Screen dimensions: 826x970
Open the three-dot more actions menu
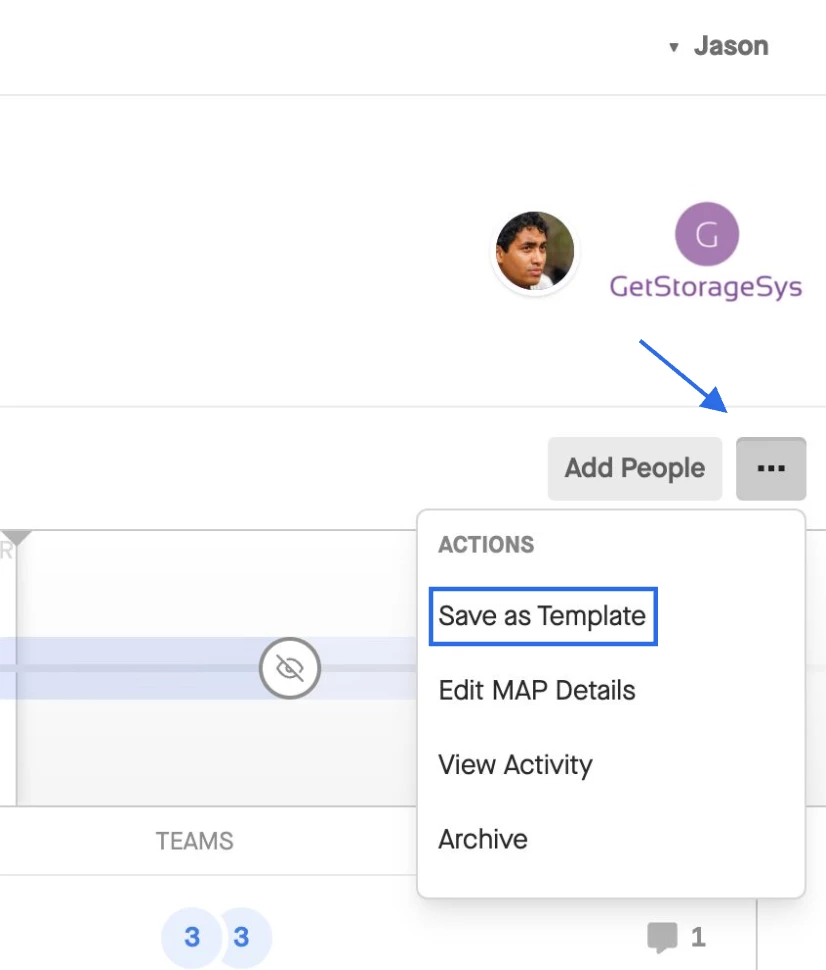[771, 468]
